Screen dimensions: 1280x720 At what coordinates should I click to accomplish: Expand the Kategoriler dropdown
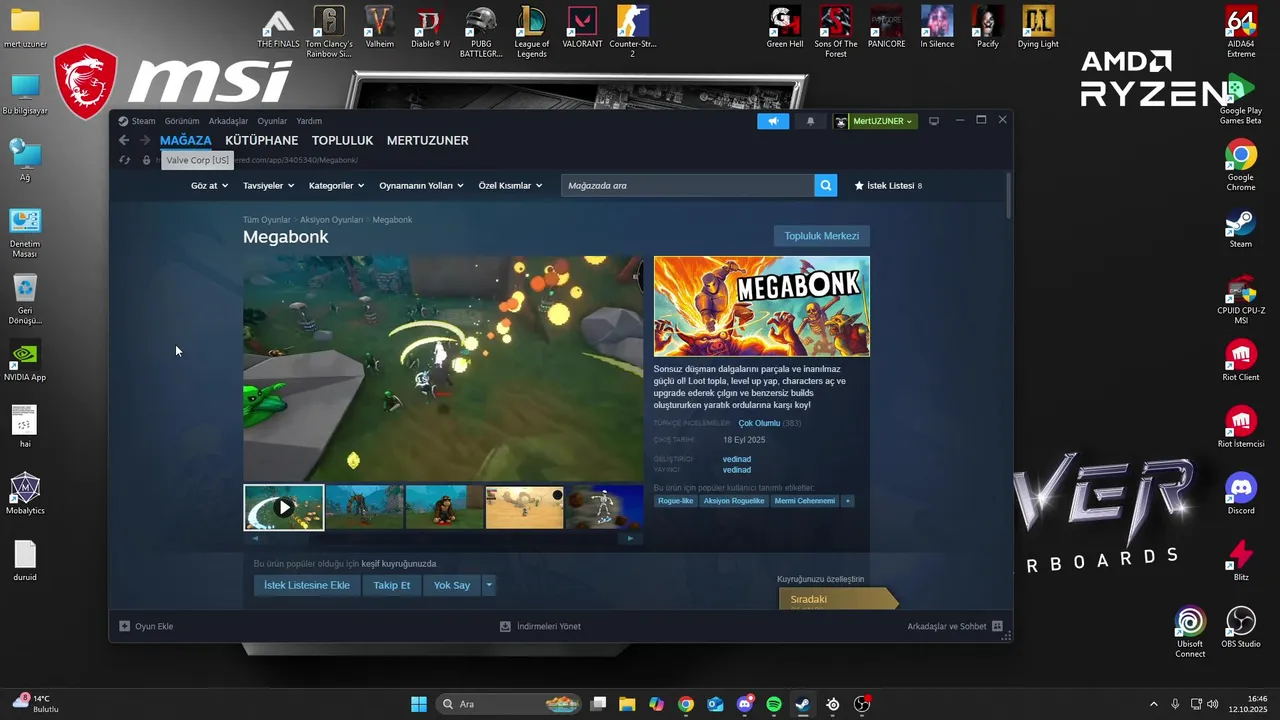tap(336, 185)
